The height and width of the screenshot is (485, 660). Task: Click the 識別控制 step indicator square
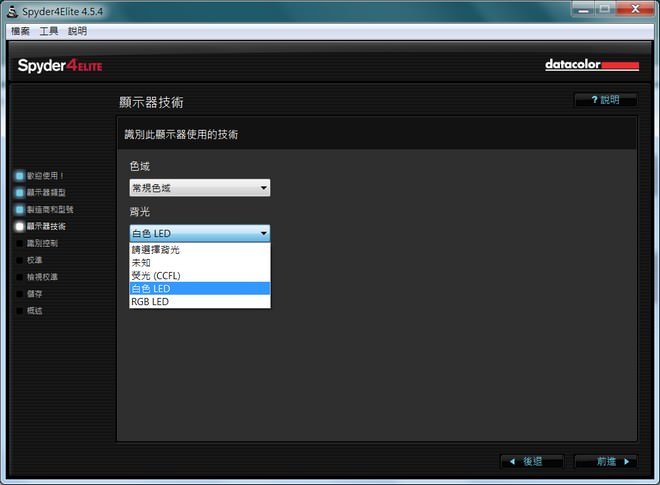coord(19,243)
